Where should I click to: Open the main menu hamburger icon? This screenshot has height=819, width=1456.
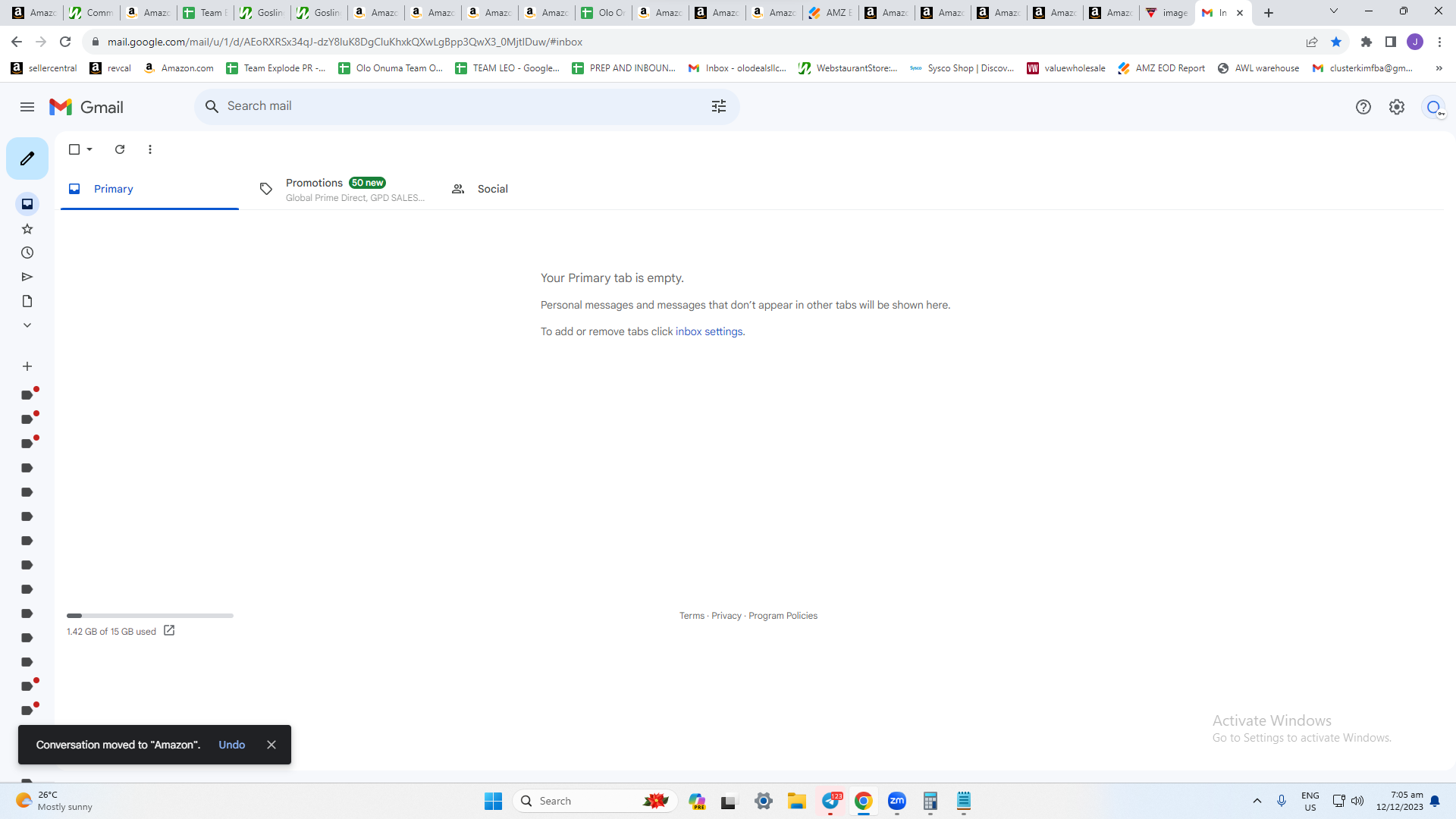point(27,107)
